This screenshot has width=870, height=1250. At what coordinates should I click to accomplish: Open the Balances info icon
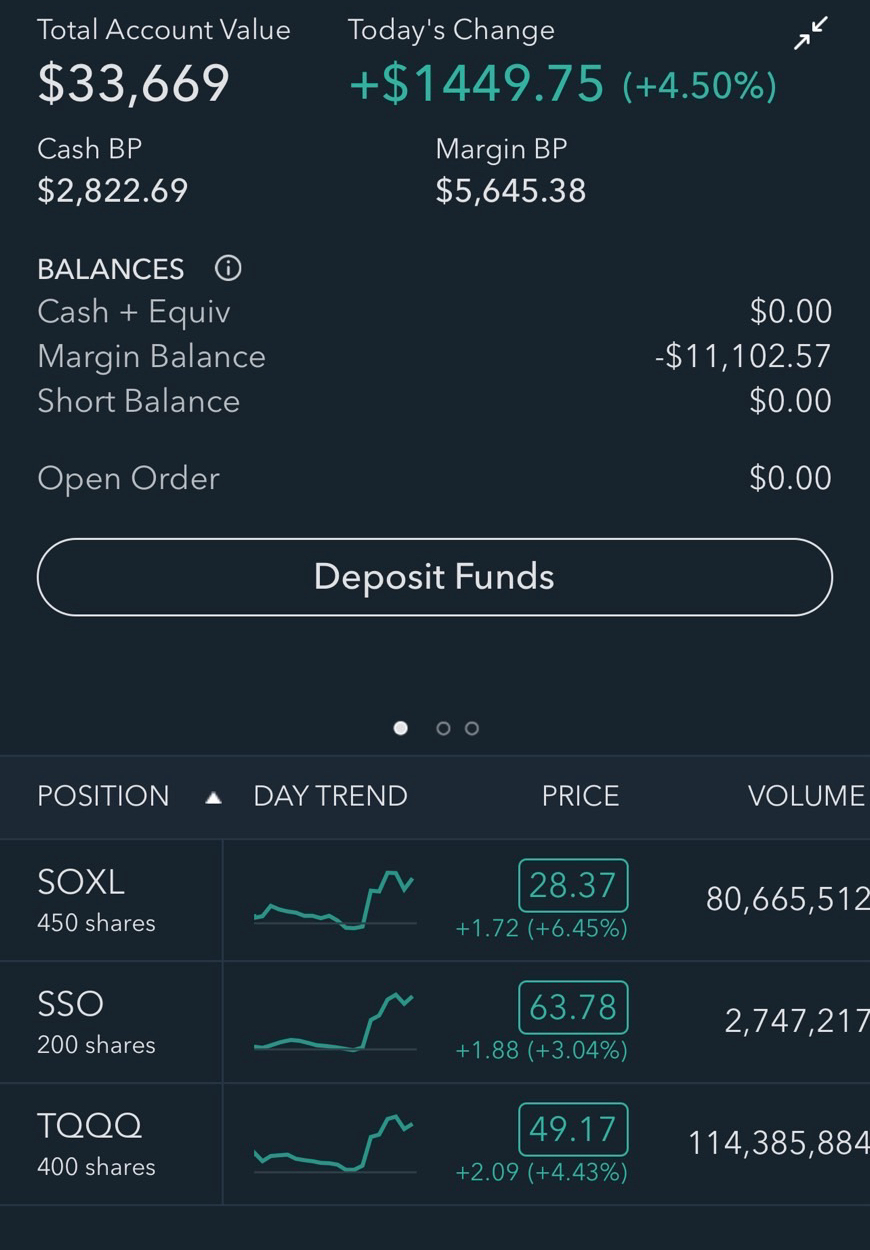pos(228,268)
